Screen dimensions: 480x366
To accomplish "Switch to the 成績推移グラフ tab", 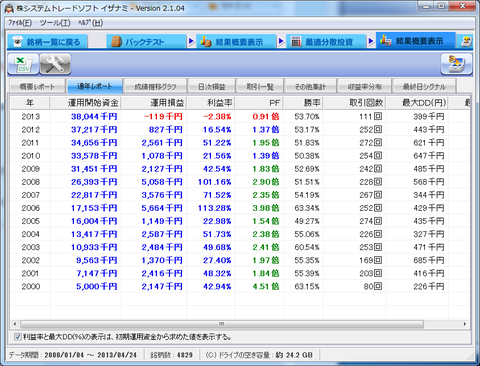I will (155, 87).
